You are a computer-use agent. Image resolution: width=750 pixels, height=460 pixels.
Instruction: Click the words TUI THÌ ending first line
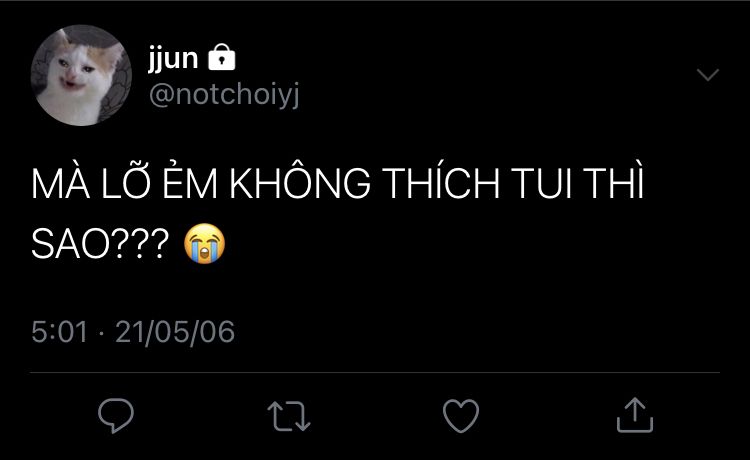[x=577, y=182]
